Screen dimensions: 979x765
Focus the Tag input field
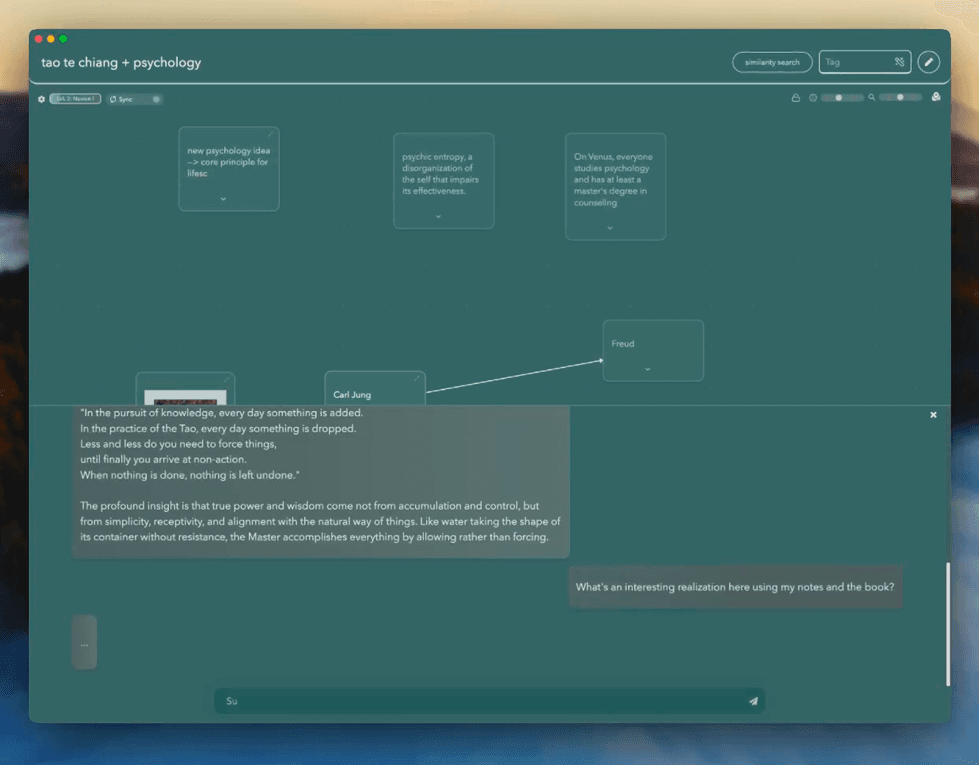coord(865,62)
